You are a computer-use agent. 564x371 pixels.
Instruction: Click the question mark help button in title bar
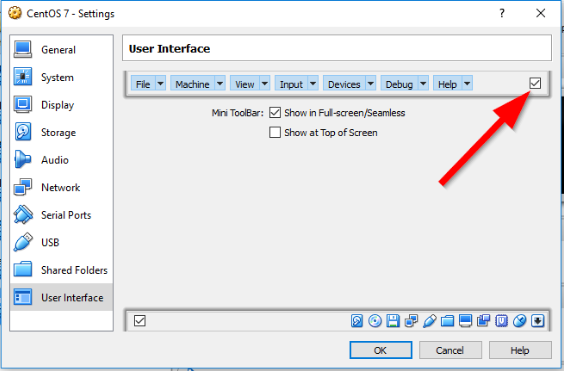[x=502, y=13]
